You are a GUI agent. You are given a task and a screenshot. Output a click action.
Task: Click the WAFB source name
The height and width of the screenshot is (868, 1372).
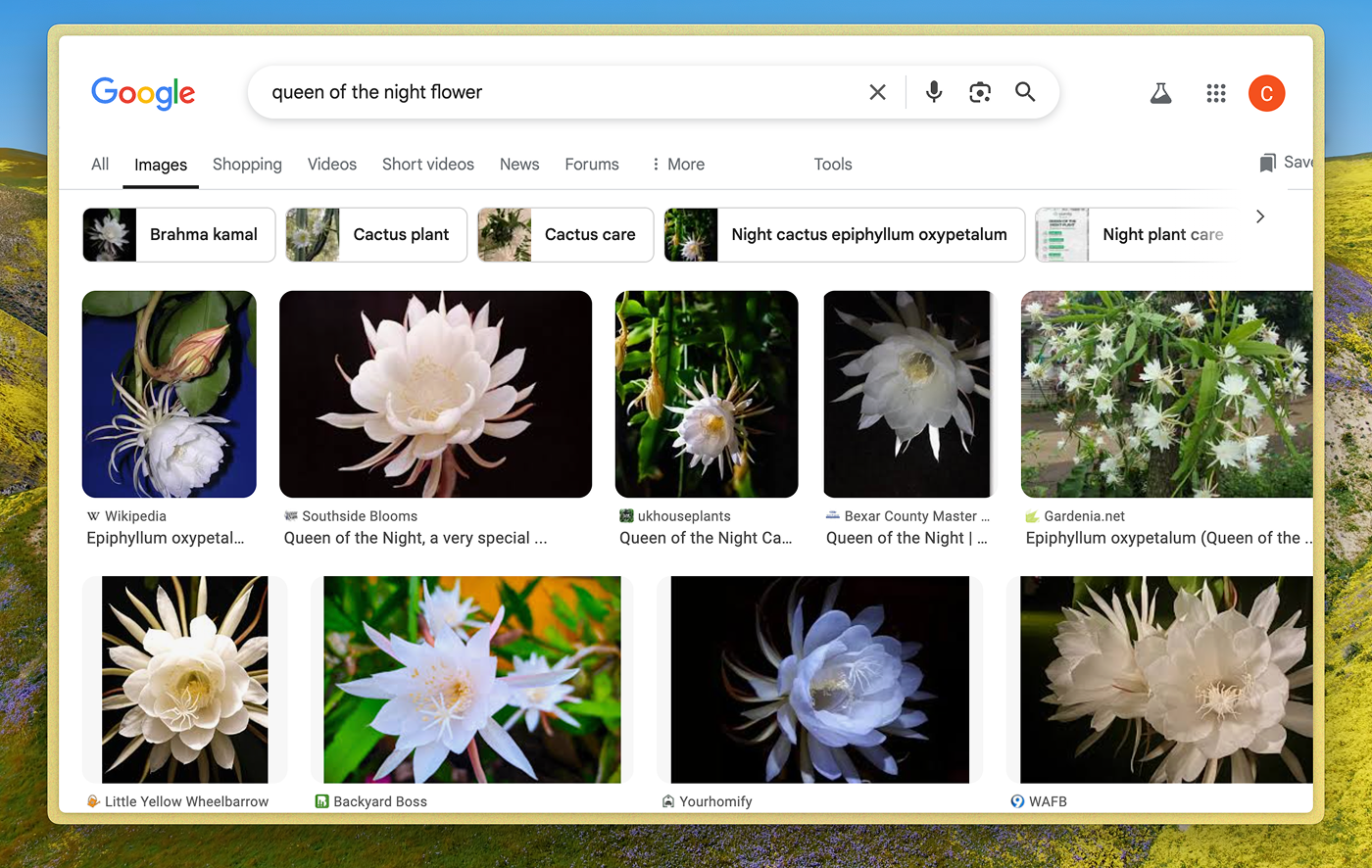1048,801
